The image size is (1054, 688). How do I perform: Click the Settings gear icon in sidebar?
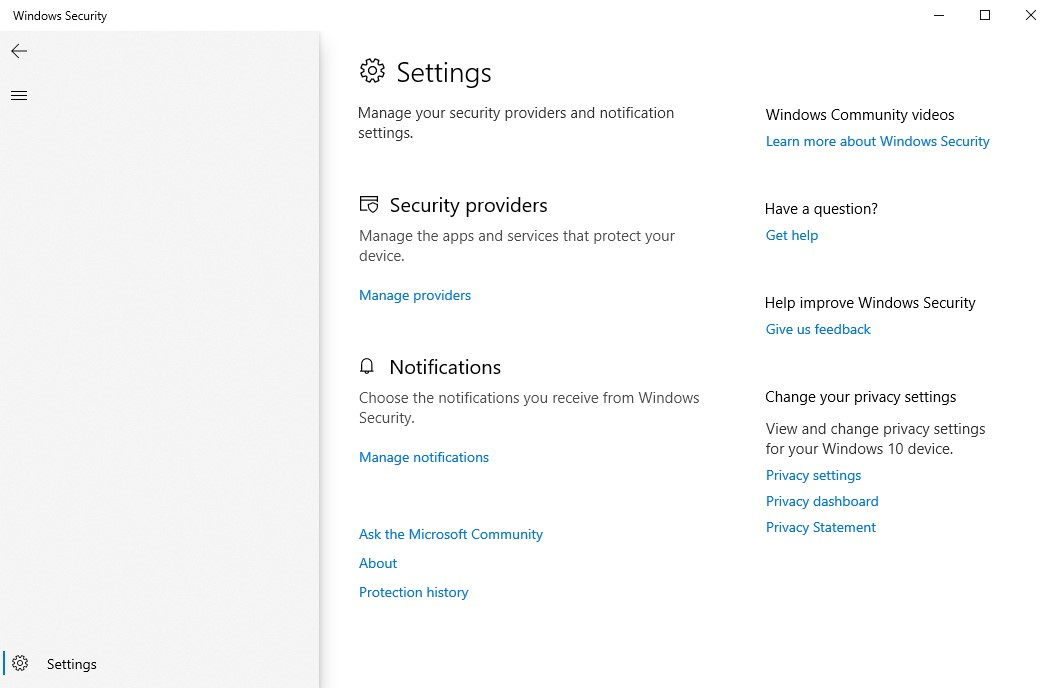(x=20, y=663)
